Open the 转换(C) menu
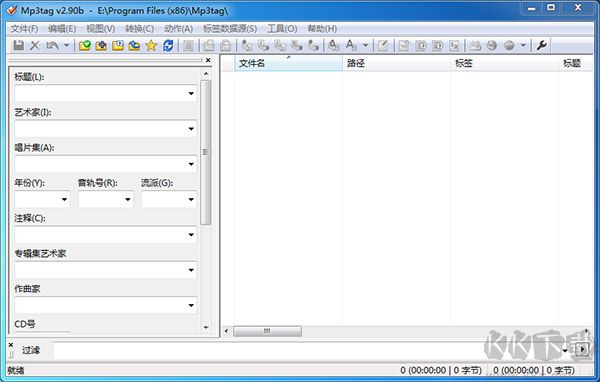Image resolution: width=600 pixels, height=382 pixels. tap(139, 29)
